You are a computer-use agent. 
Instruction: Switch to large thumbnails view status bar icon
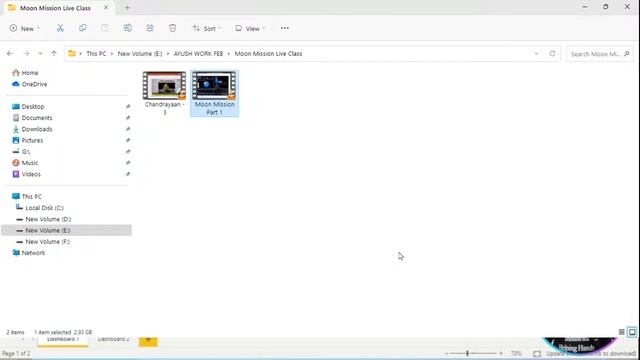[632, 332]
